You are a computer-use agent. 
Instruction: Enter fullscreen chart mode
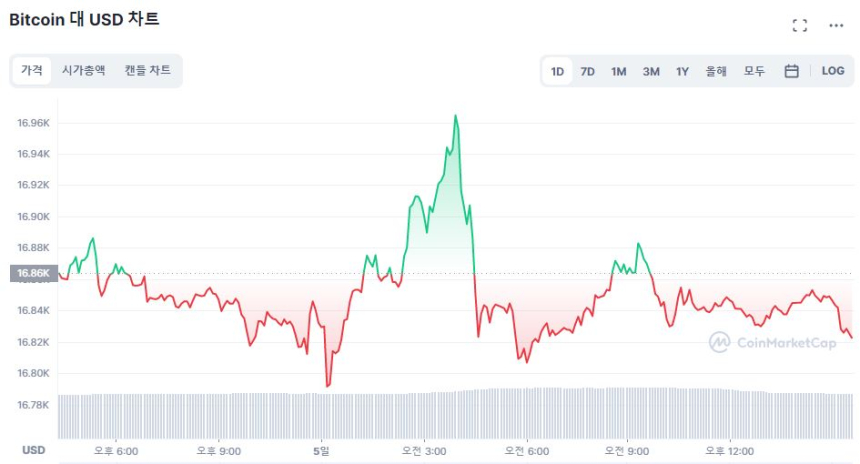(799, 25)
